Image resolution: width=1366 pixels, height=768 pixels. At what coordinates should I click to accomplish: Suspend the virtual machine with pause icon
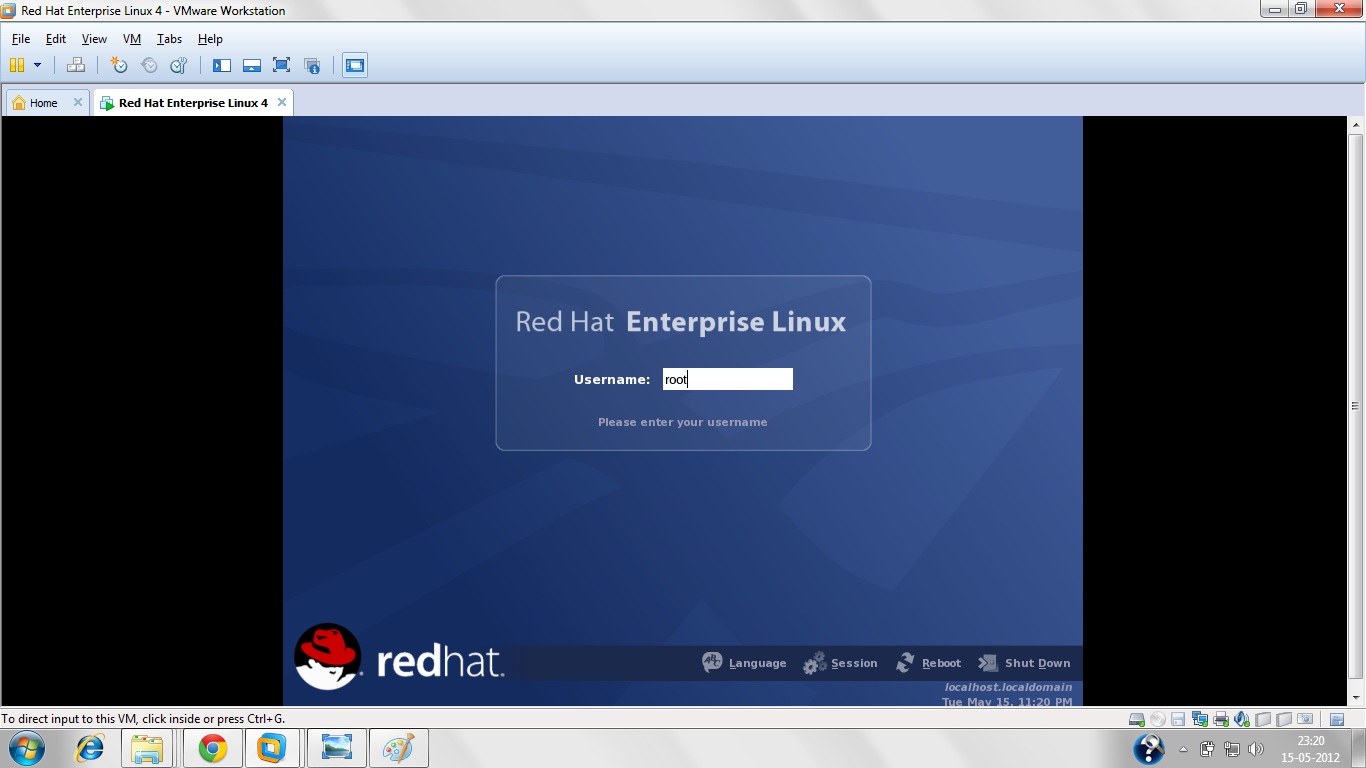click(x=16, y=65)
